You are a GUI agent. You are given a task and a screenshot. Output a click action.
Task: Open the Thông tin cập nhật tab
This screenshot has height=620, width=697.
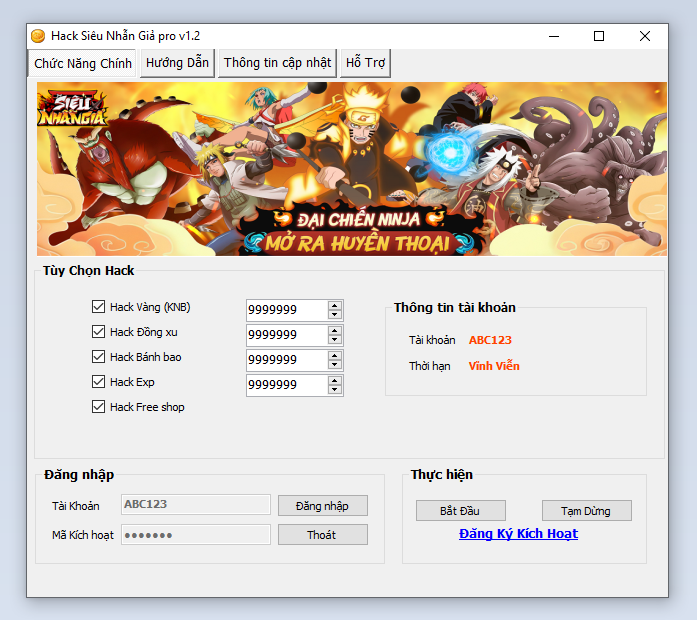point(277,63)
